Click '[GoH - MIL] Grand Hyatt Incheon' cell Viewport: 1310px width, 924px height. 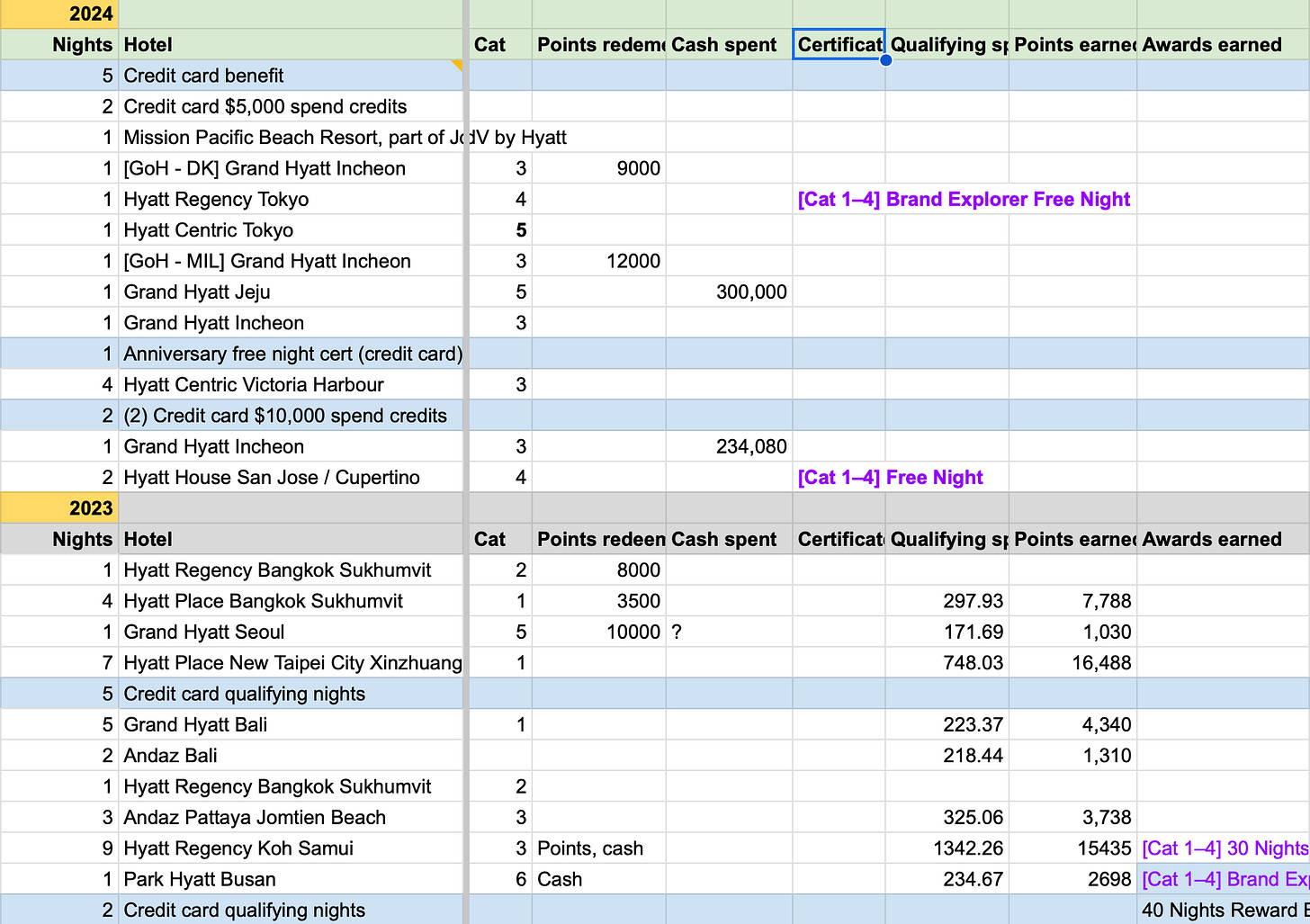(x=291, y=261)
